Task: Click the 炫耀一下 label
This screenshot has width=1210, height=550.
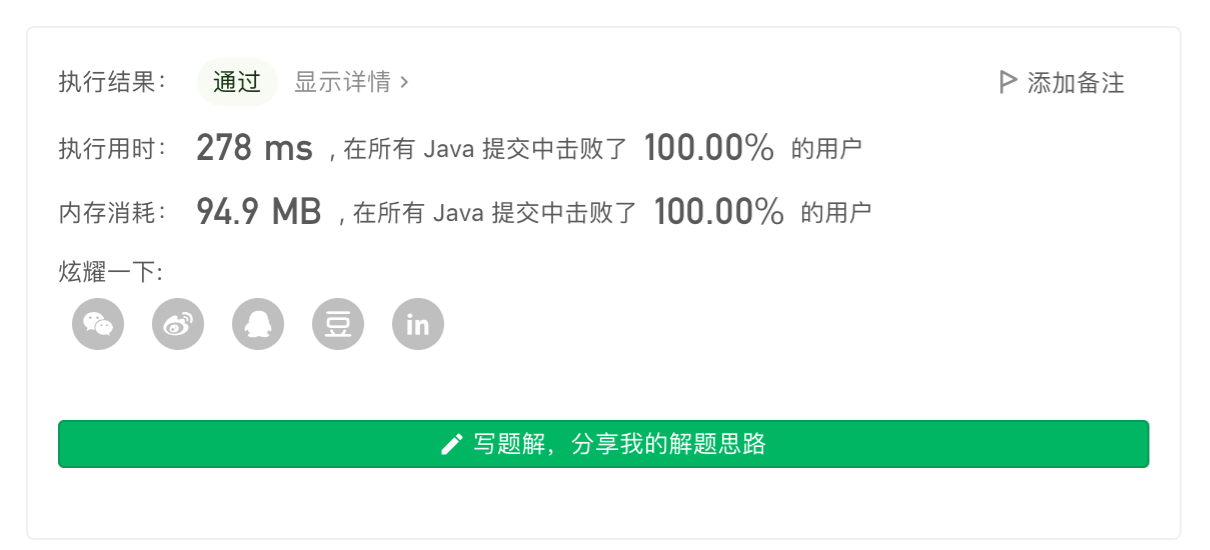Action: point(110,272)
